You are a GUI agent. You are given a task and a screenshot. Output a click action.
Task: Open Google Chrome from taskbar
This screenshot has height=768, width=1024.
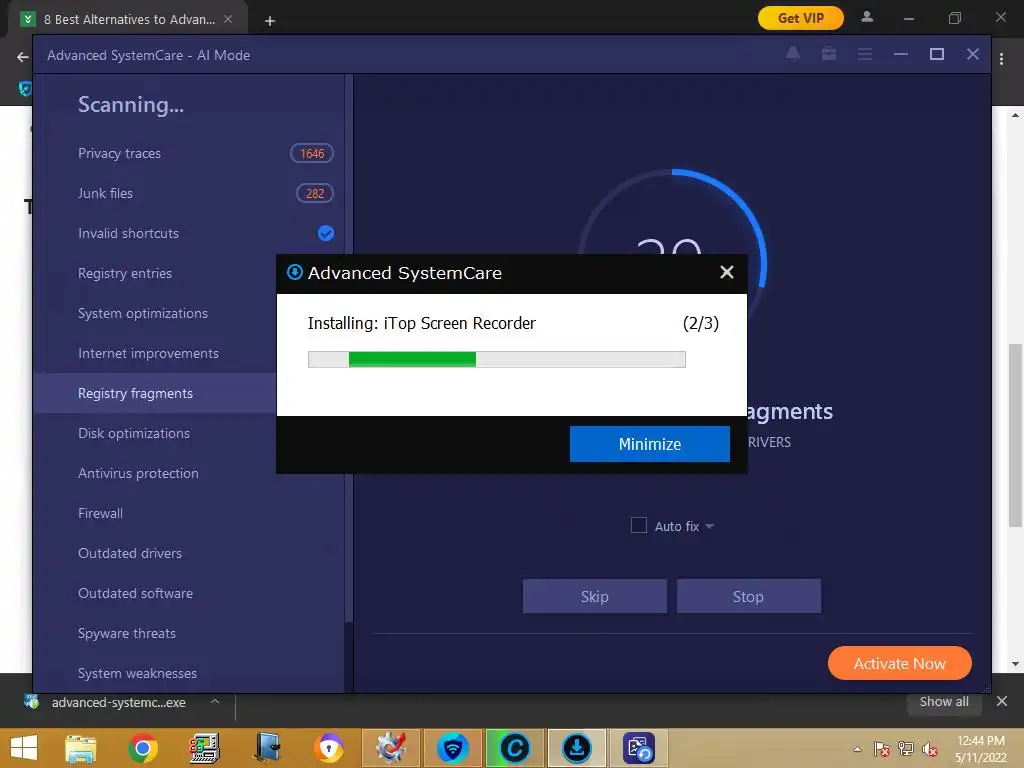click(x=142, y=748)
